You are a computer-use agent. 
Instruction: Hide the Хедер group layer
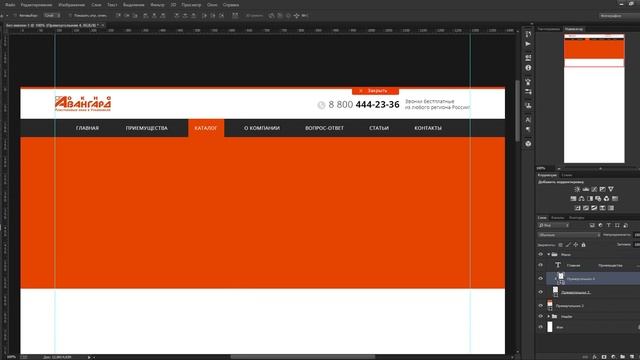pos(541,316)
